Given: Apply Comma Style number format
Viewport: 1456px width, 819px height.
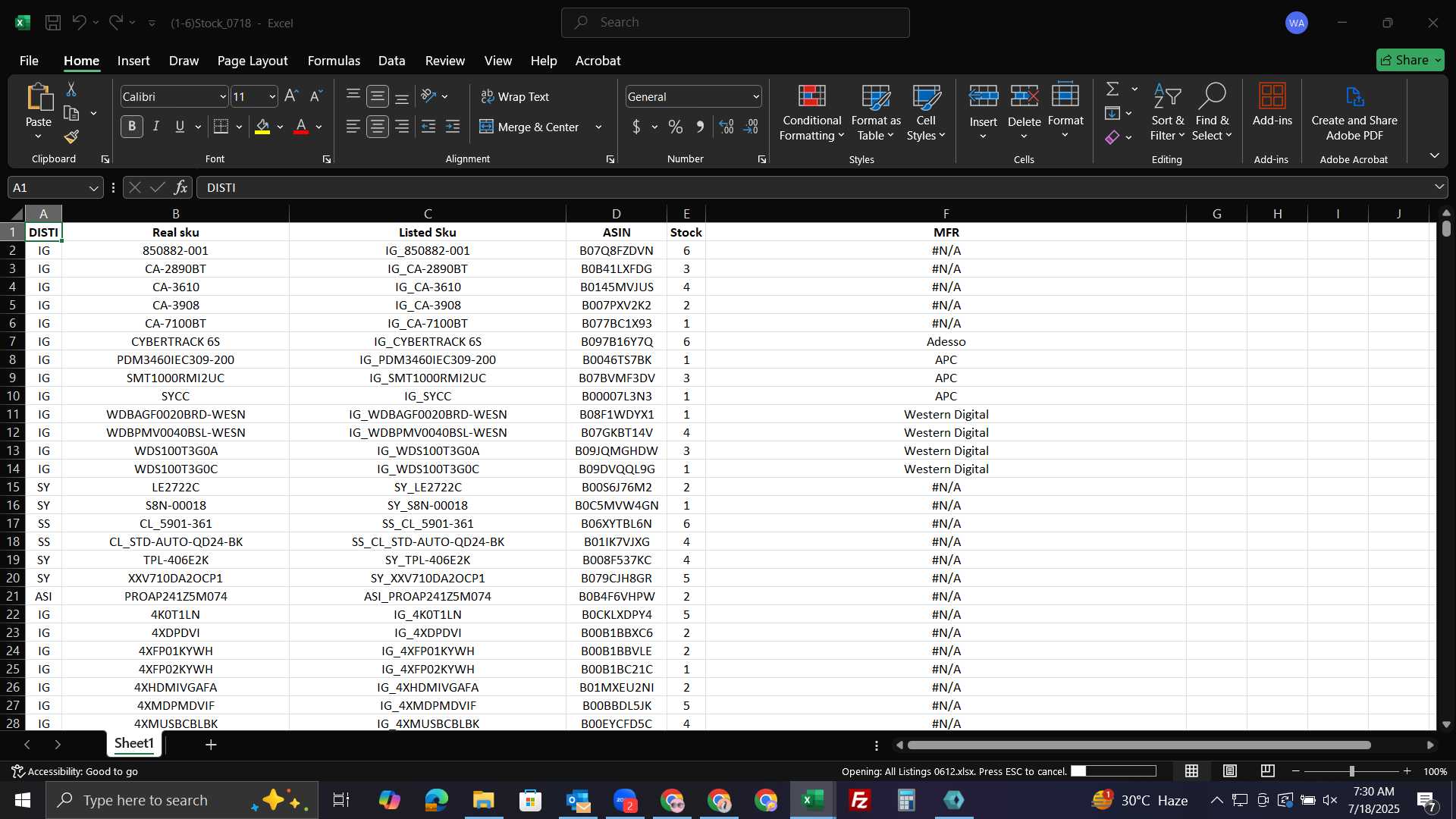Looking at the screenshot, I should pyautogui.click(x=700, y=127).
